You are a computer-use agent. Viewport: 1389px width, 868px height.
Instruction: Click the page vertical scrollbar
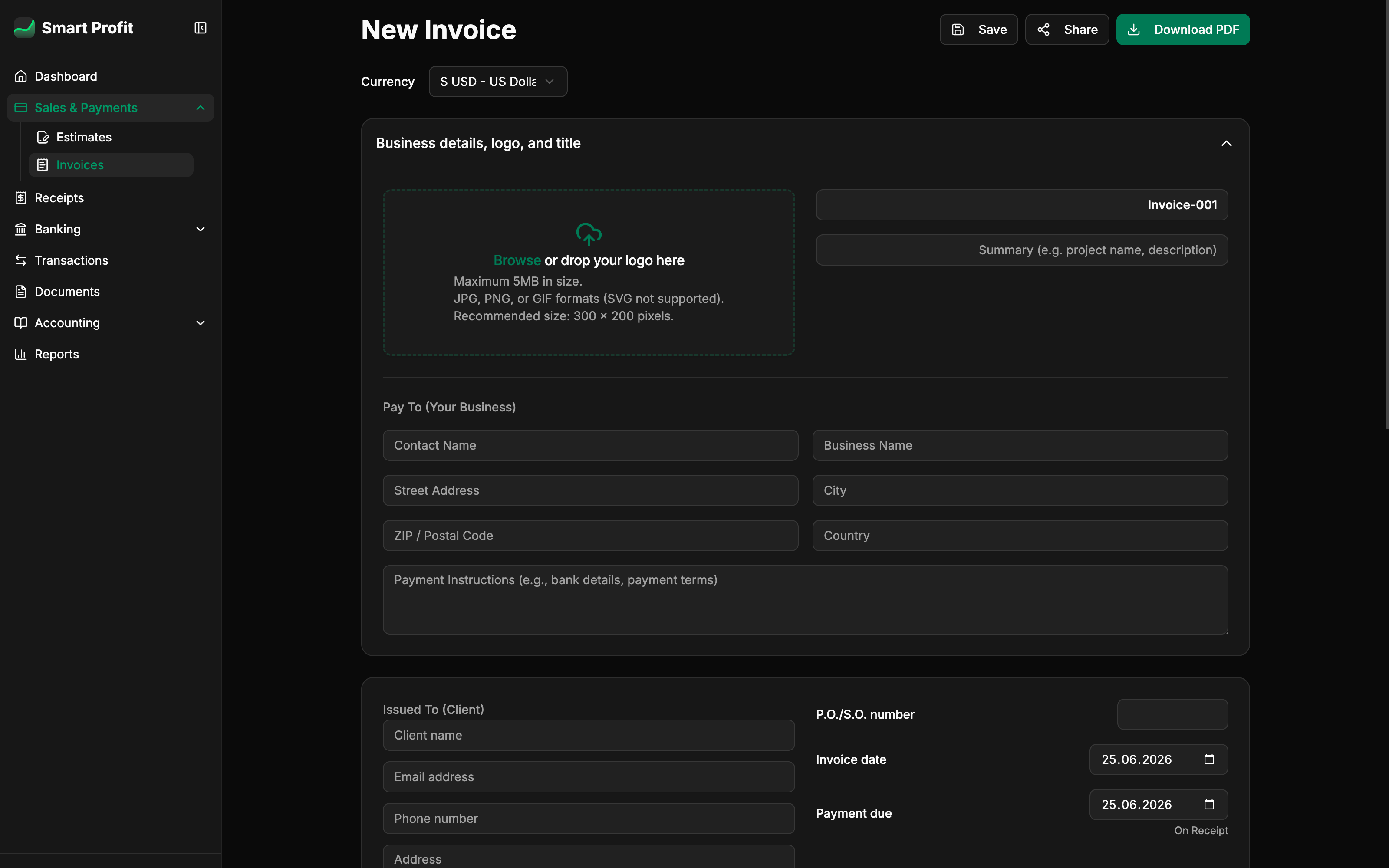pyautogui.click(x=1387, y=215)
